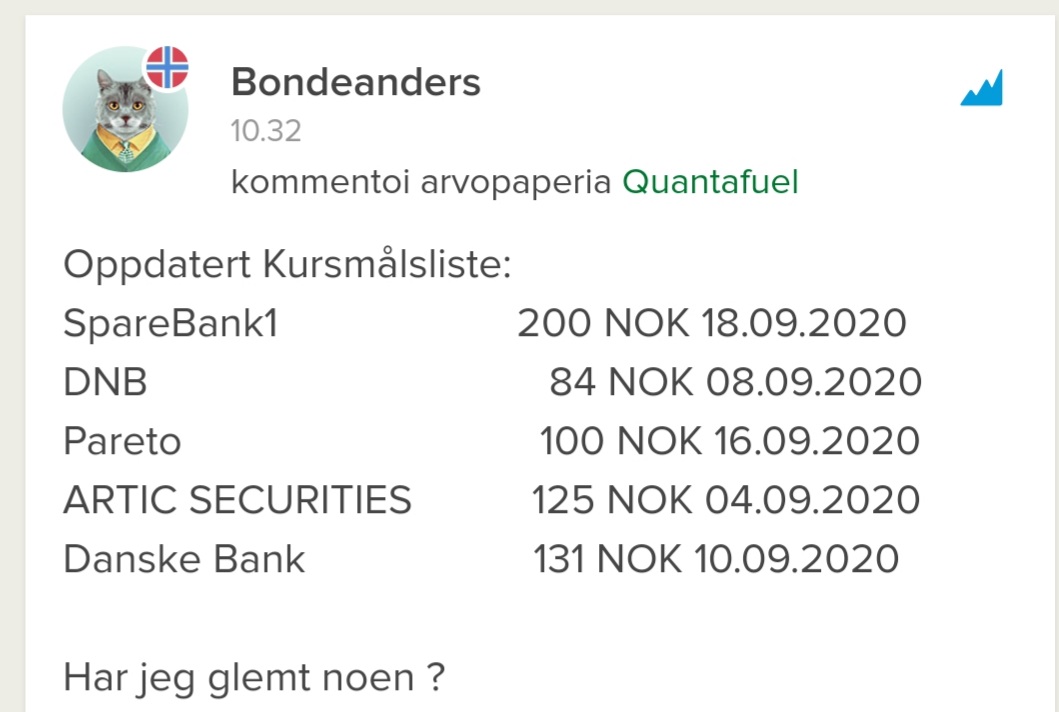Select the Danske Bank broker name
The width and height of the screenshot is (1059, 712).
pos(184,559)
